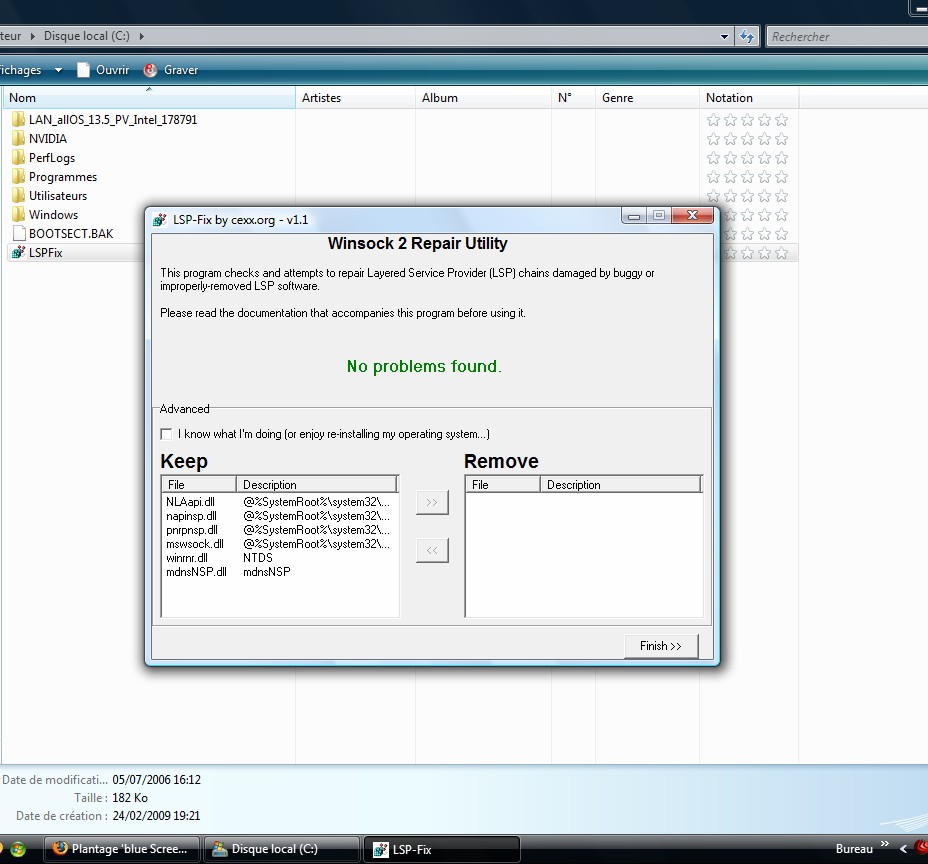This screenshot has width=928, height=864.
Task: Click the Graver toolbar button in Explorer
Action: (171, 70)
